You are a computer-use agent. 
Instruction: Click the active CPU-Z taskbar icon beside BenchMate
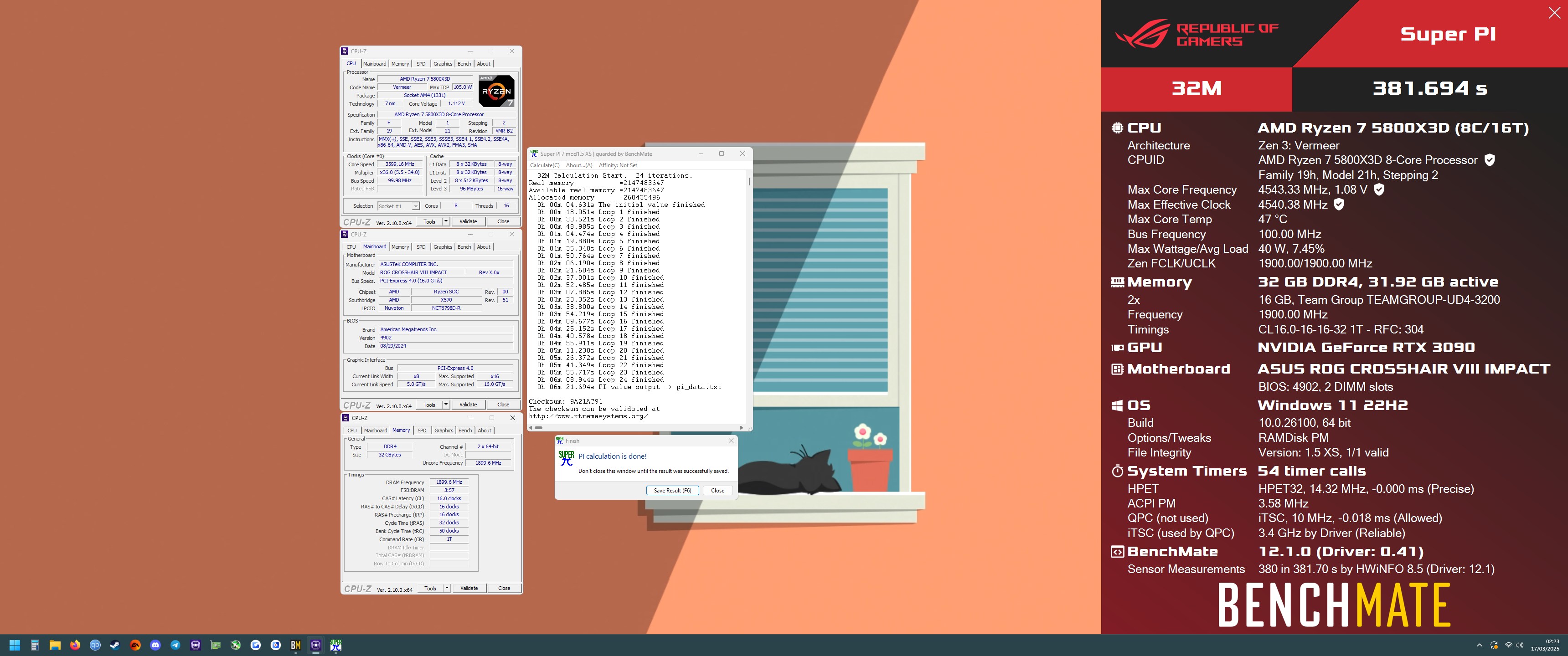(316, 645)
